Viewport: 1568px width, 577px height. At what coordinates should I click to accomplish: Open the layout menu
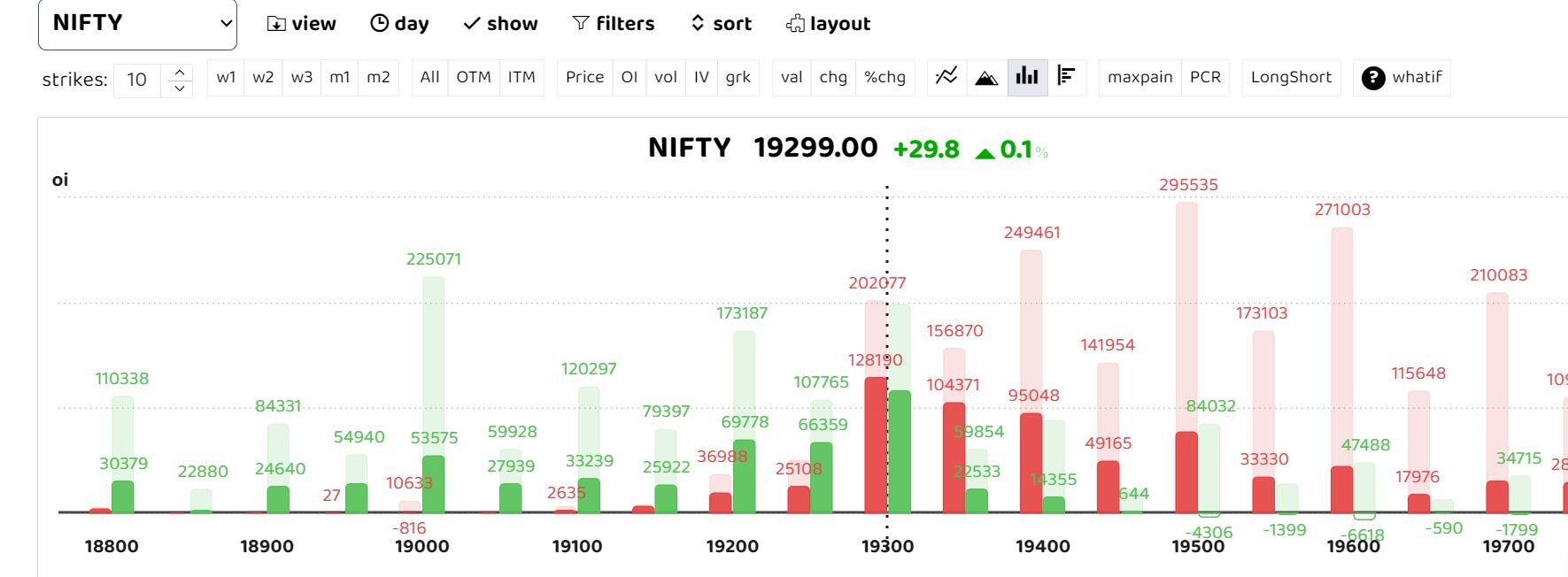[828, 24]
